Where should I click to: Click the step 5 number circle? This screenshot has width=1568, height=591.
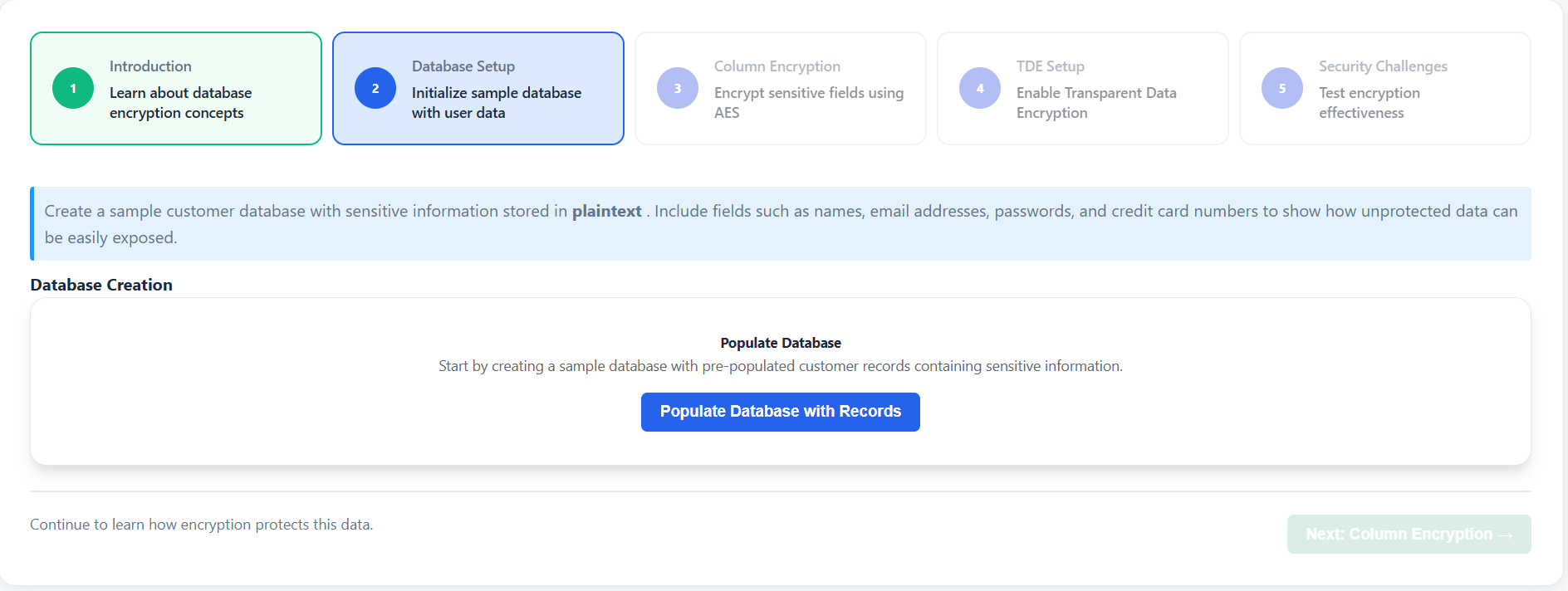(x=1282, y=88)
